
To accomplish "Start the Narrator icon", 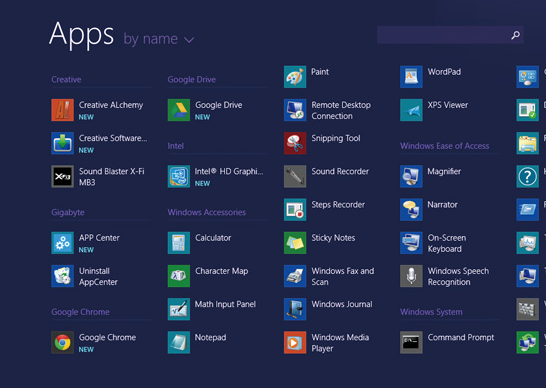I will coord(411,210).
